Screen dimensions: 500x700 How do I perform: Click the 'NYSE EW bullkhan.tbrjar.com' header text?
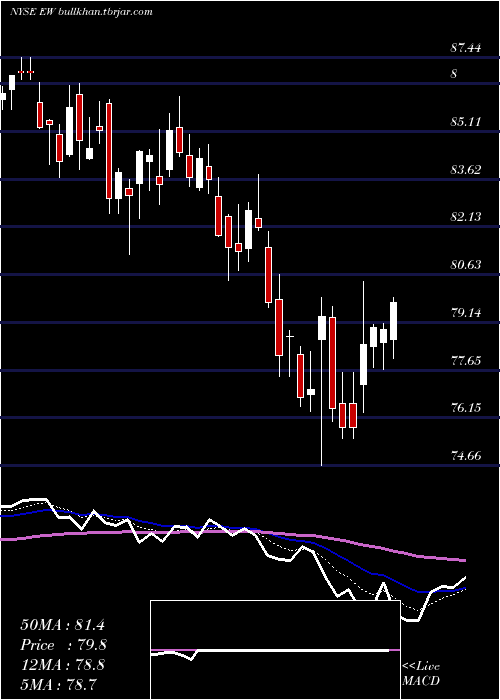tap(81, 12)
